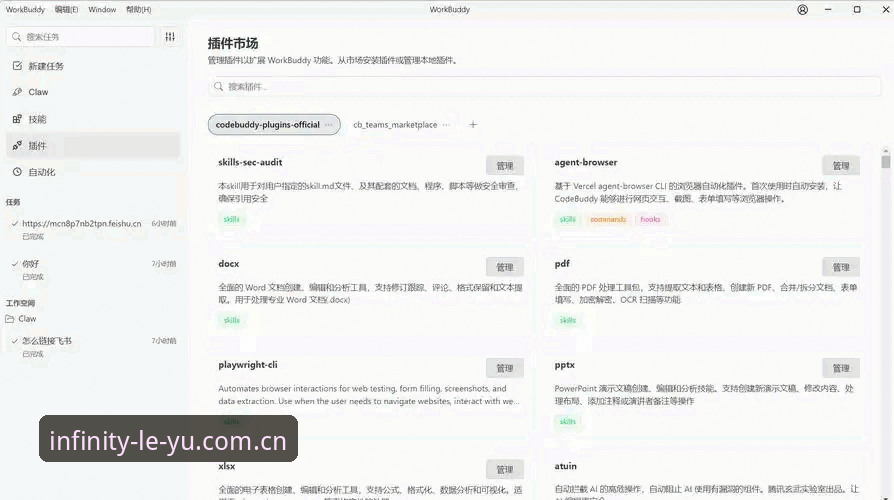
Task: Manage the xlsx plugin
Action: tap(505, 470)
